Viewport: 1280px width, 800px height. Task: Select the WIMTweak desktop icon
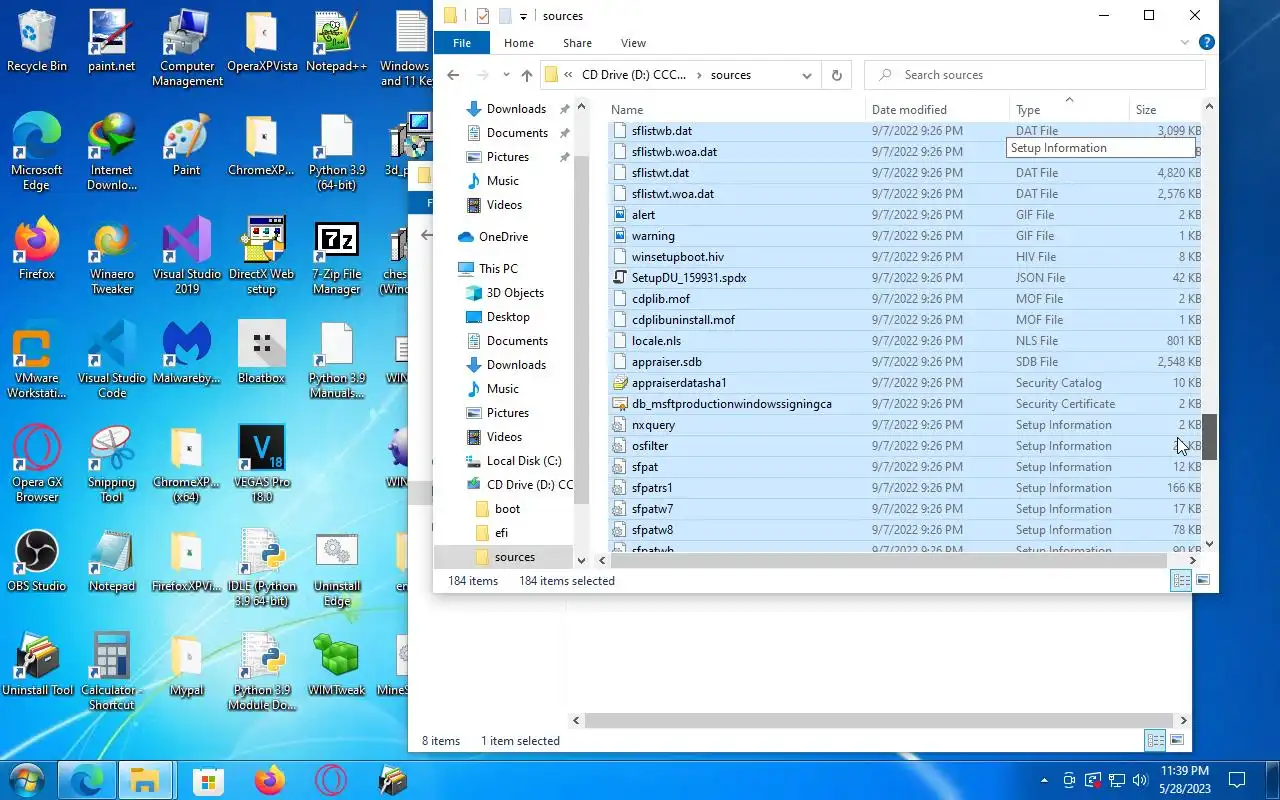click(336, 665)
